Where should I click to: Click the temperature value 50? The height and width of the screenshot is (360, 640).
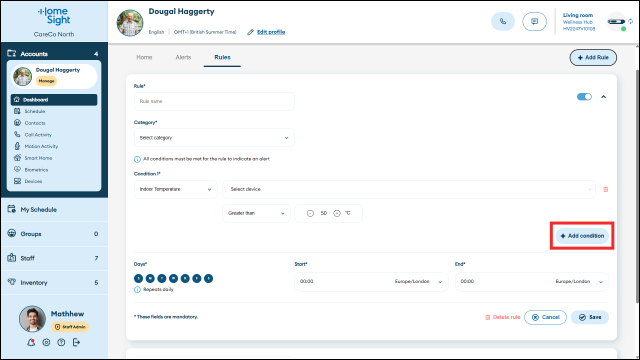[324, 213]
